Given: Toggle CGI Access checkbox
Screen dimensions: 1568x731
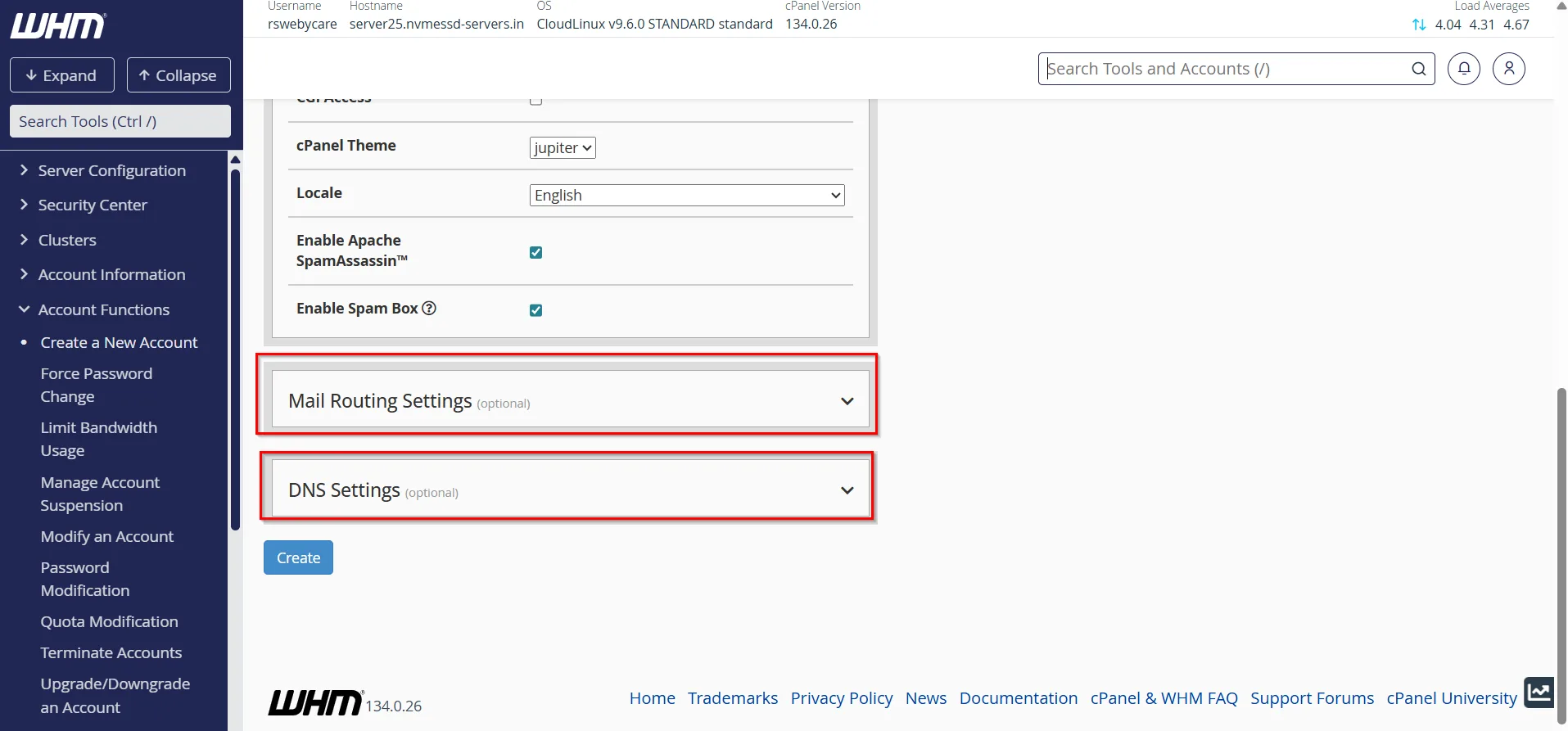Looking at the screenshot, I should click(535, 101).
